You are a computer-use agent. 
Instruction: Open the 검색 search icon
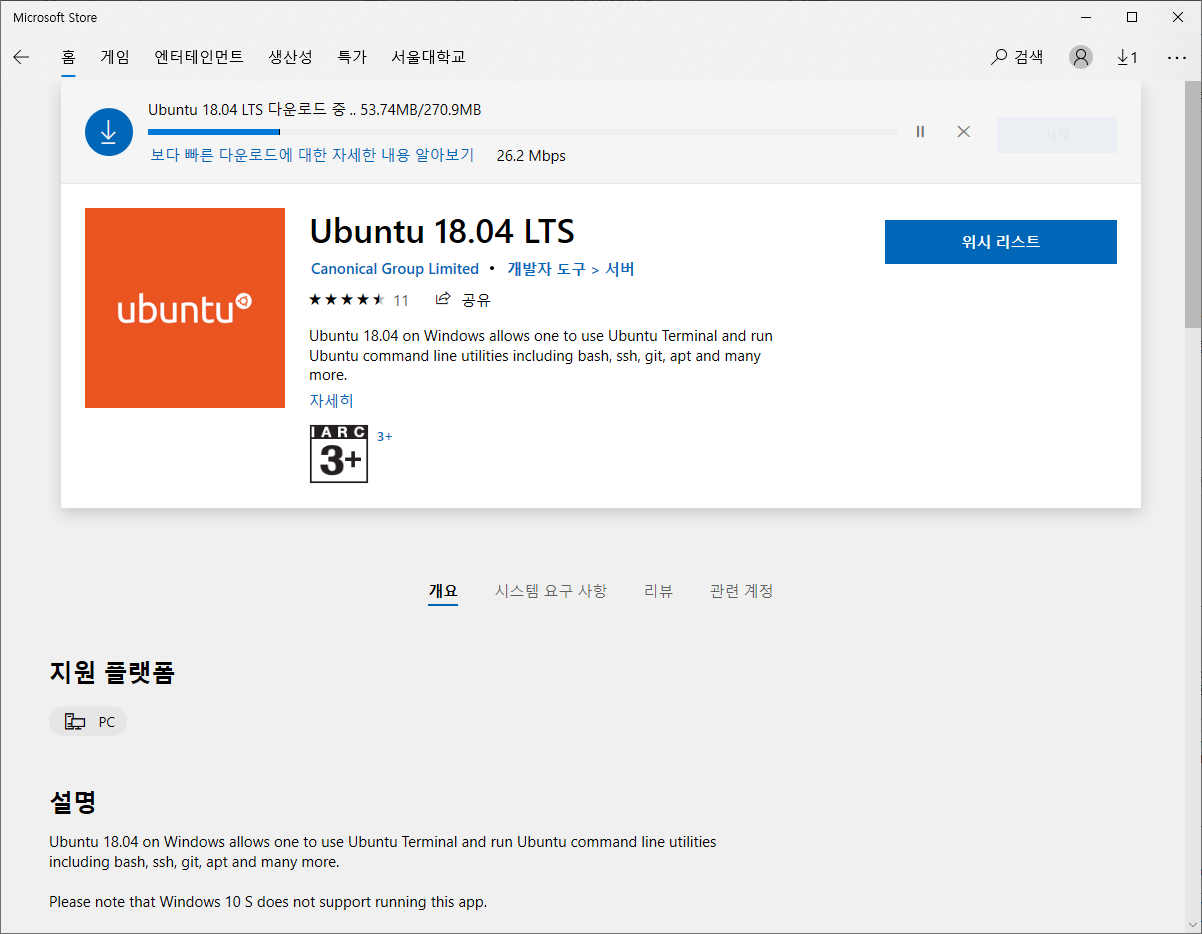(x=1017, y=57)
